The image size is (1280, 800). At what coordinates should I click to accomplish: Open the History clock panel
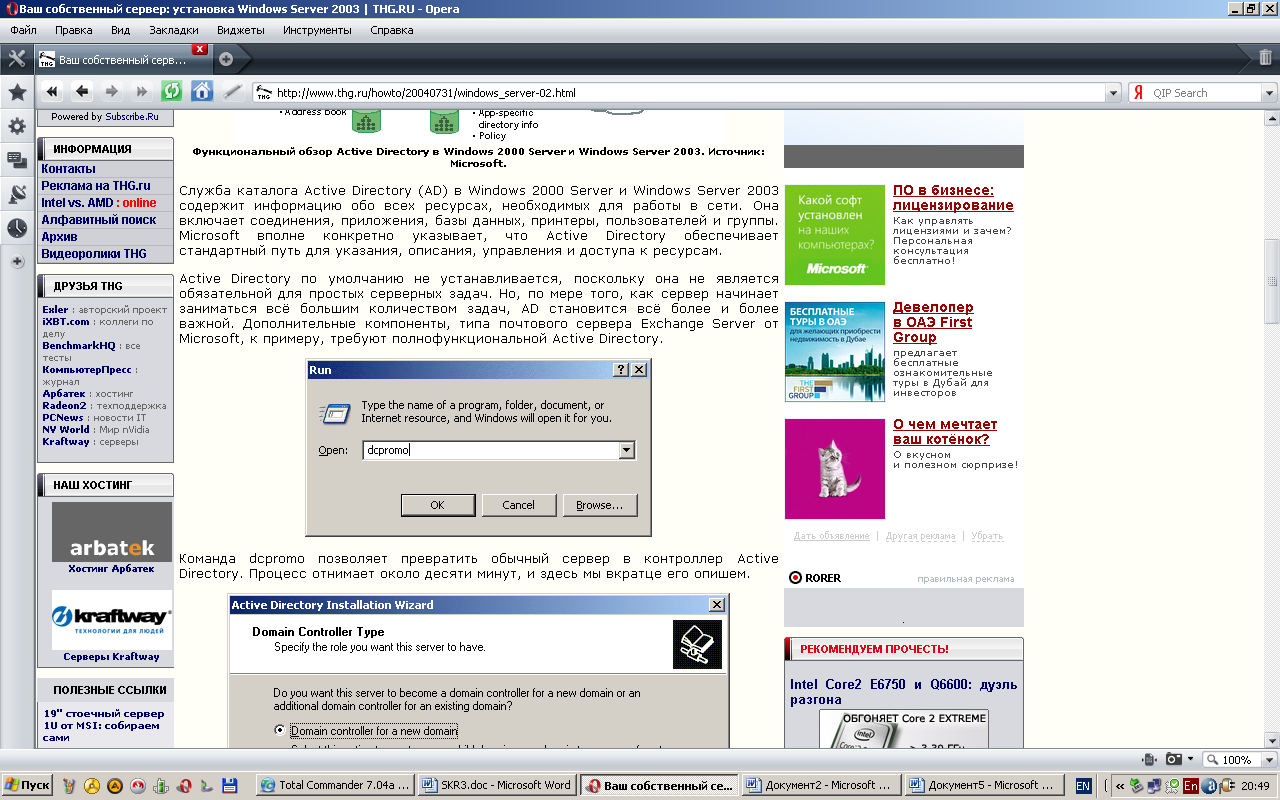pyautogui.click(x=17, y=228)
